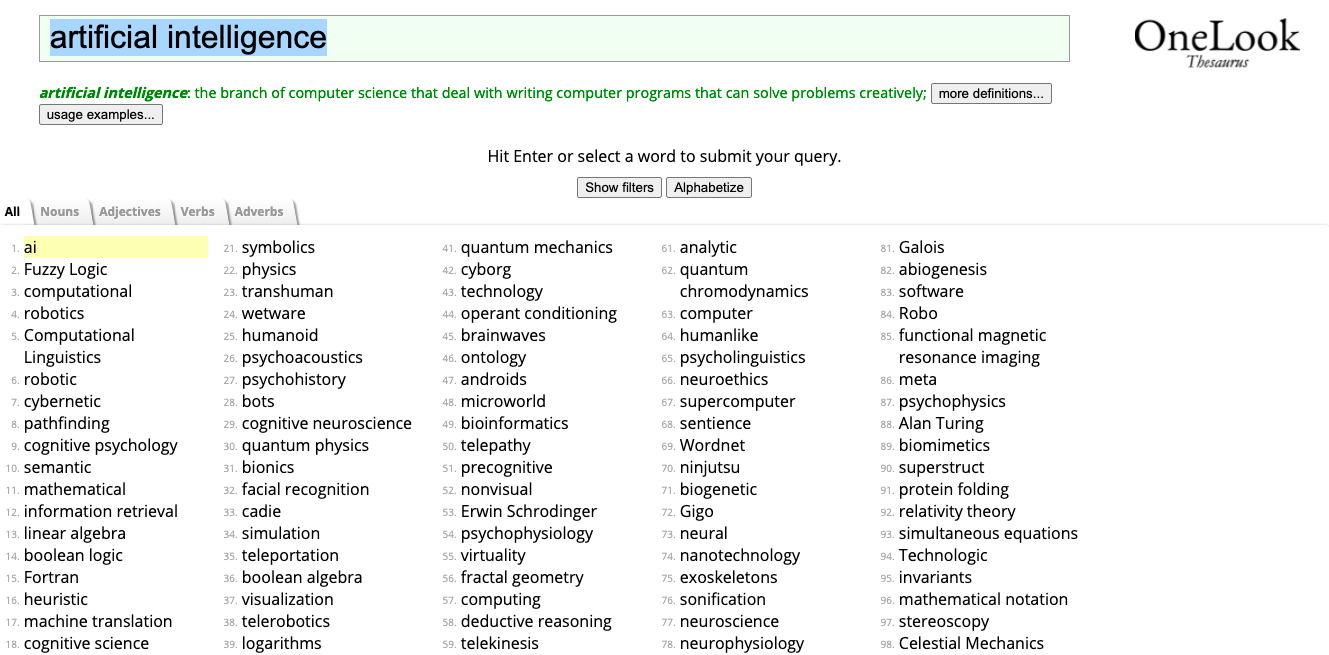
Task: Switch to the Nouns tab
Action: [x=59, y=211]
